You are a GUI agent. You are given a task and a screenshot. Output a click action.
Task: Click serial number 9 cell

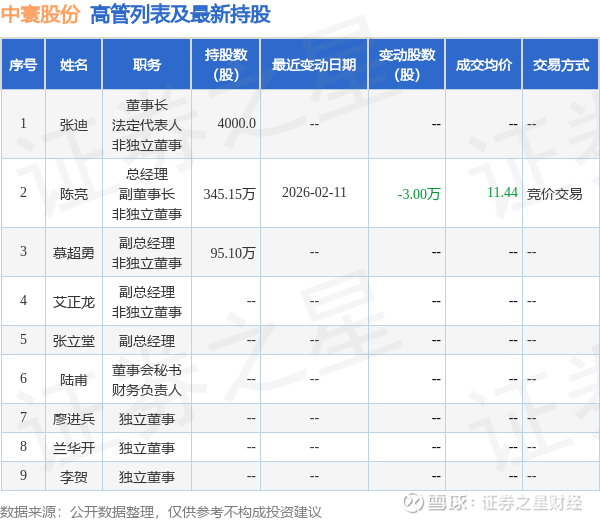point(23,476)
